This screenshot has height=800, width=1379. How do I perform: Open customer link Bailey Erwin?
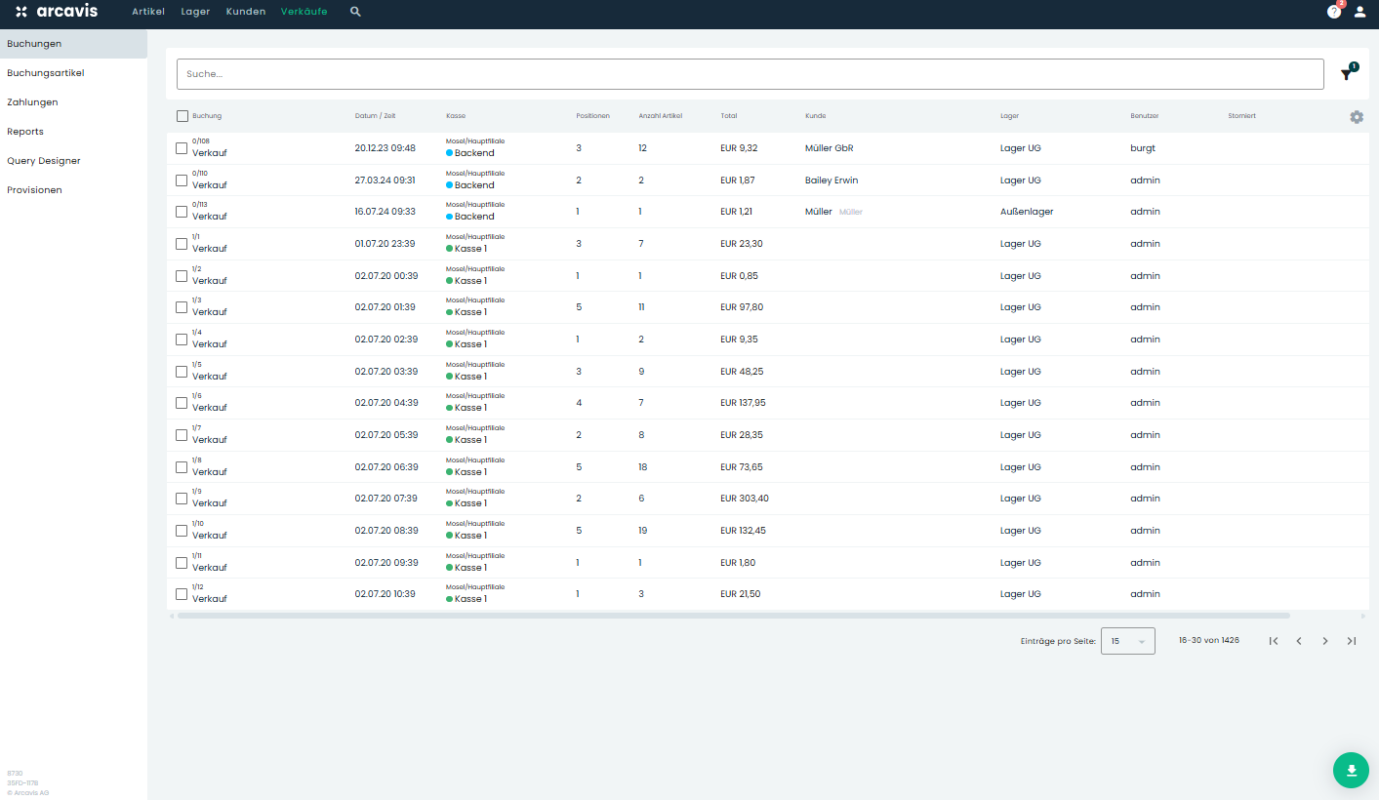pos(831,180)
